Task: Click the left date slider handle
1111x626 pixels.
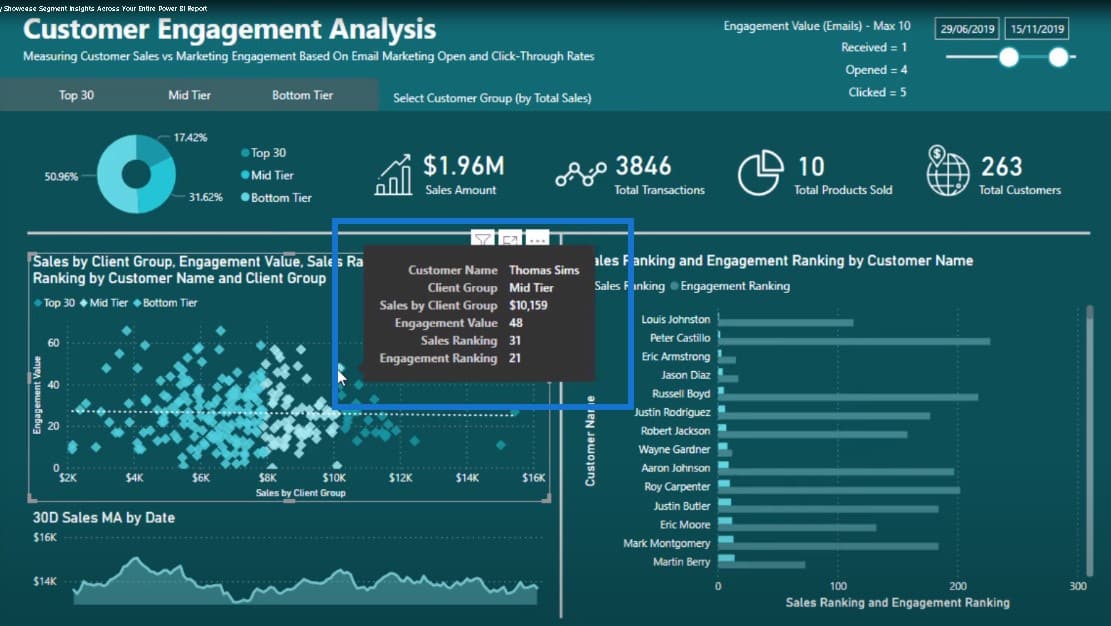Action: click(1009, 57)
